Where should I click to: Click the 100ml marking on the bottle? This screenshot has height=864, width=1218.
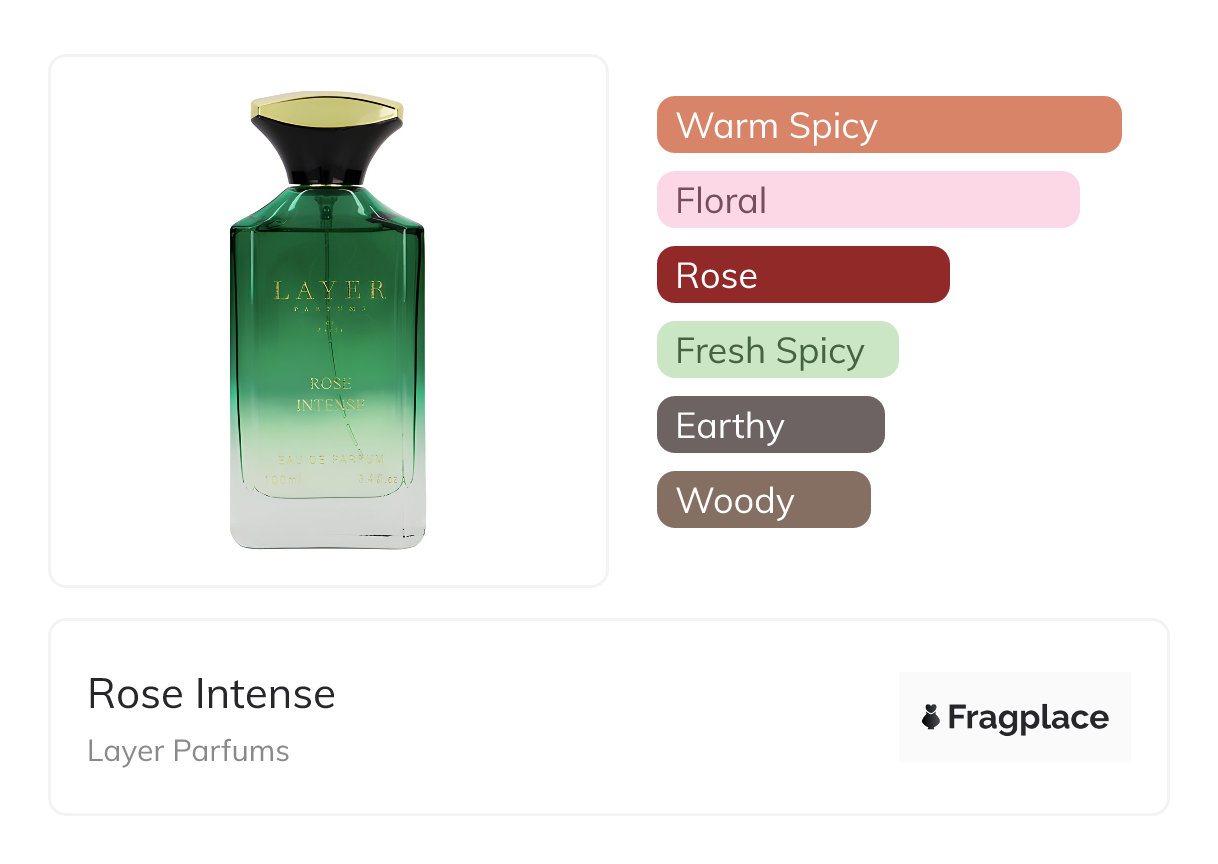tap(281, 479)
